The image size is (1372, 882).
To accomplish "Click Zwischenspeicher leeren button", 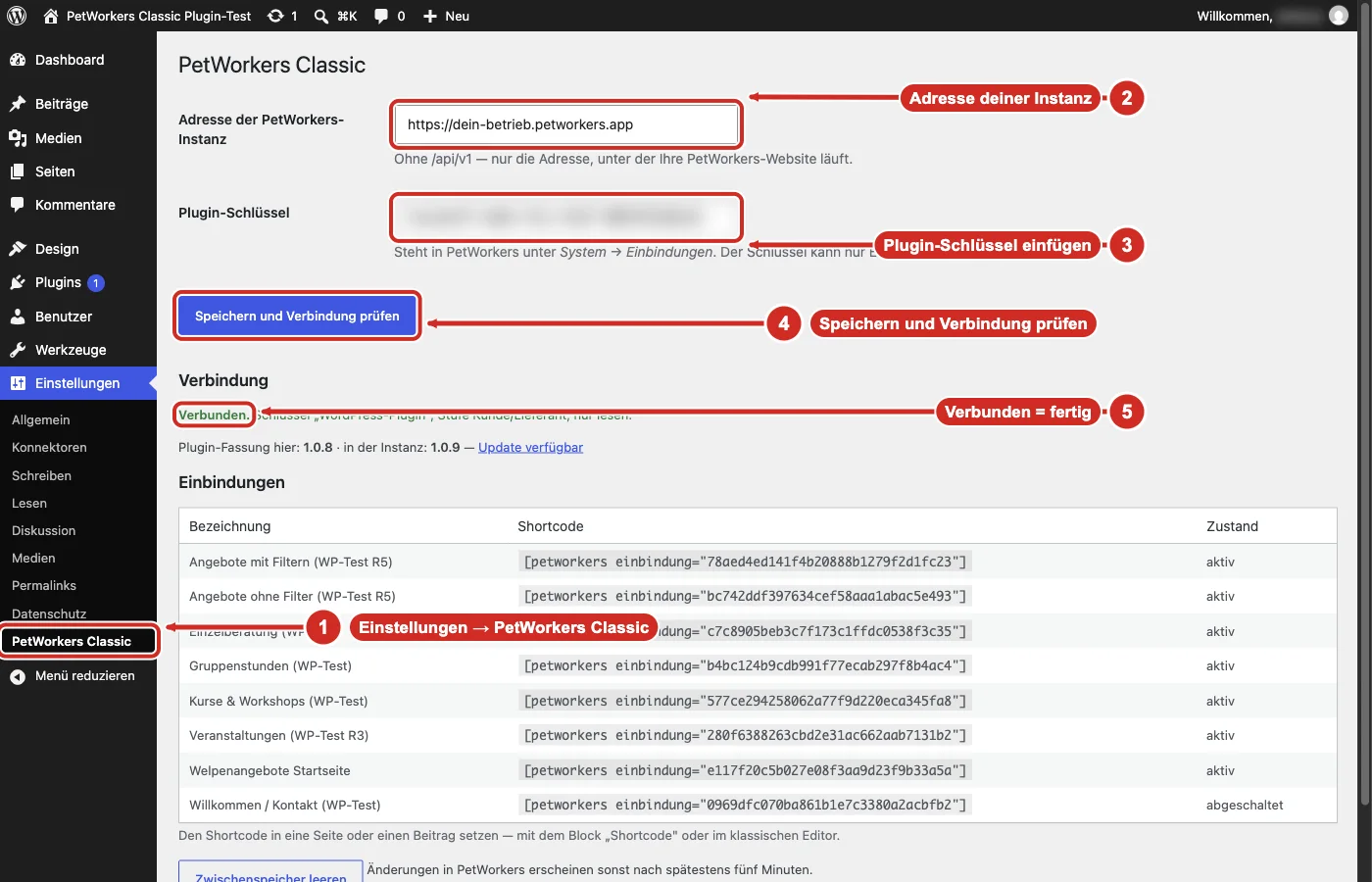I will click(x=270, y=873).
